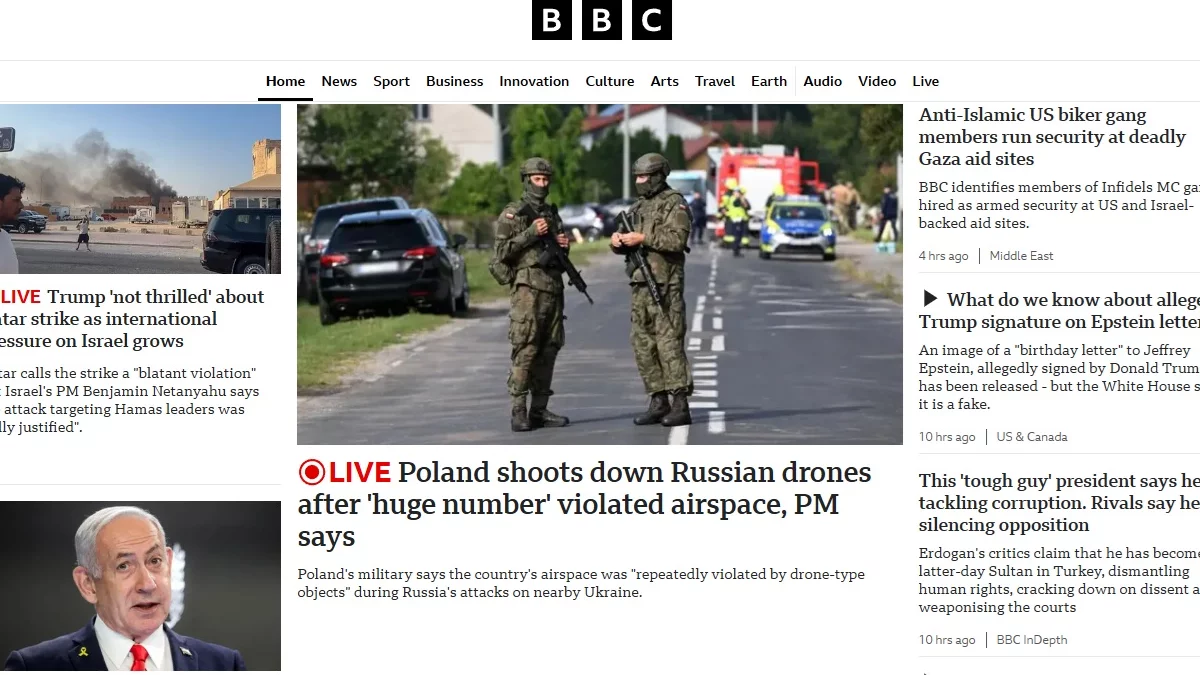Open the Poland shoots down Russian drones headline
1200x675 pixels.
[x=585, y=504]
